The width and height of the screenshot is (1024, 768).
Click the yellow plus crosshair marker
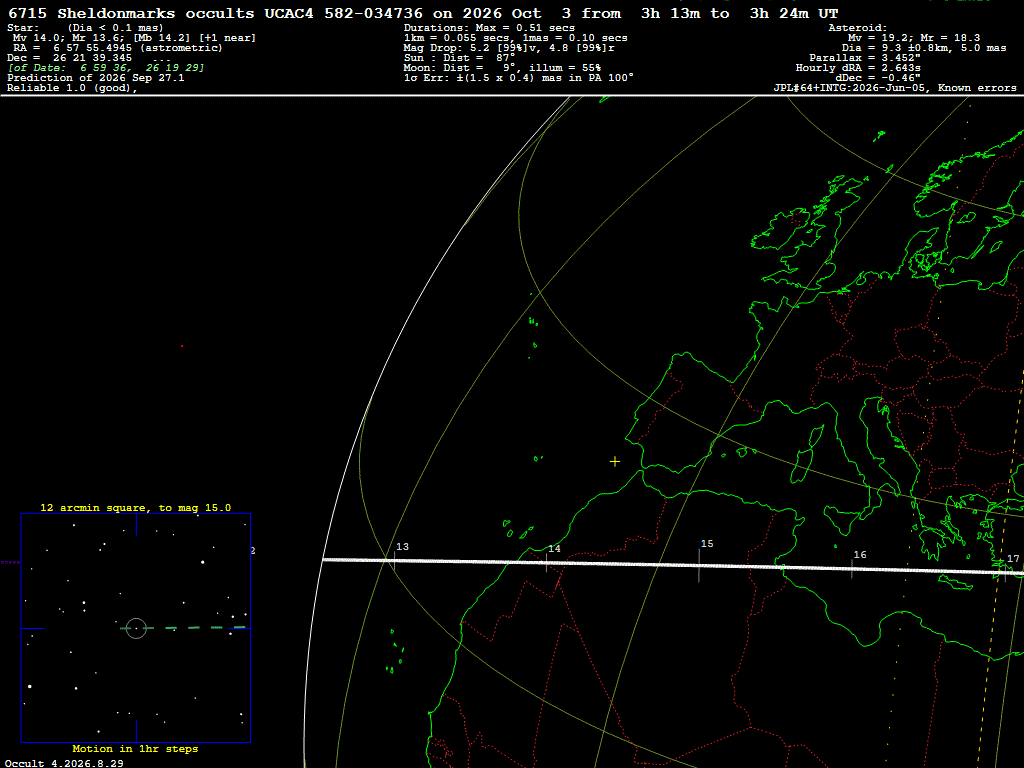pos(615,462)
